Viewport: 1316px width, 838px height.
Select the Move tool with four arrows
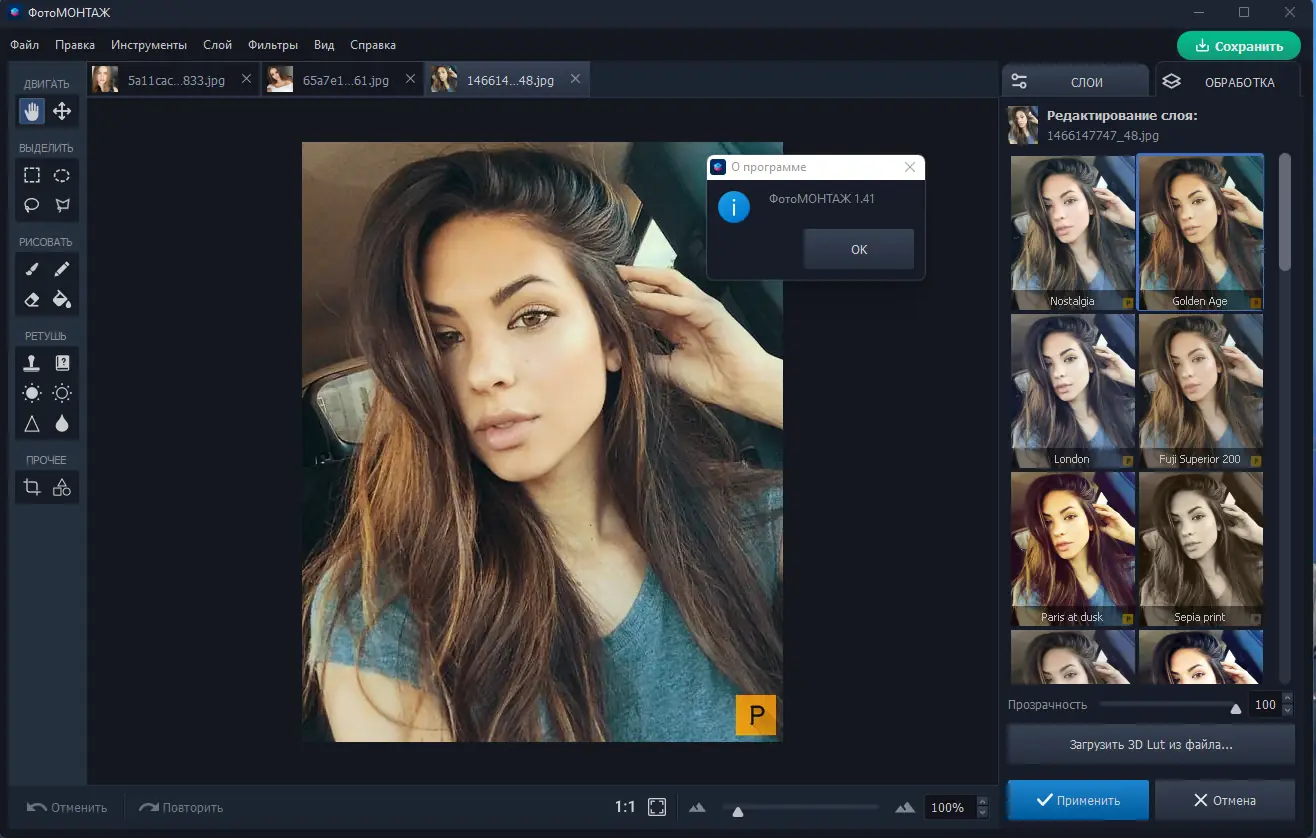pyautogui.click(x=62, y=111)
